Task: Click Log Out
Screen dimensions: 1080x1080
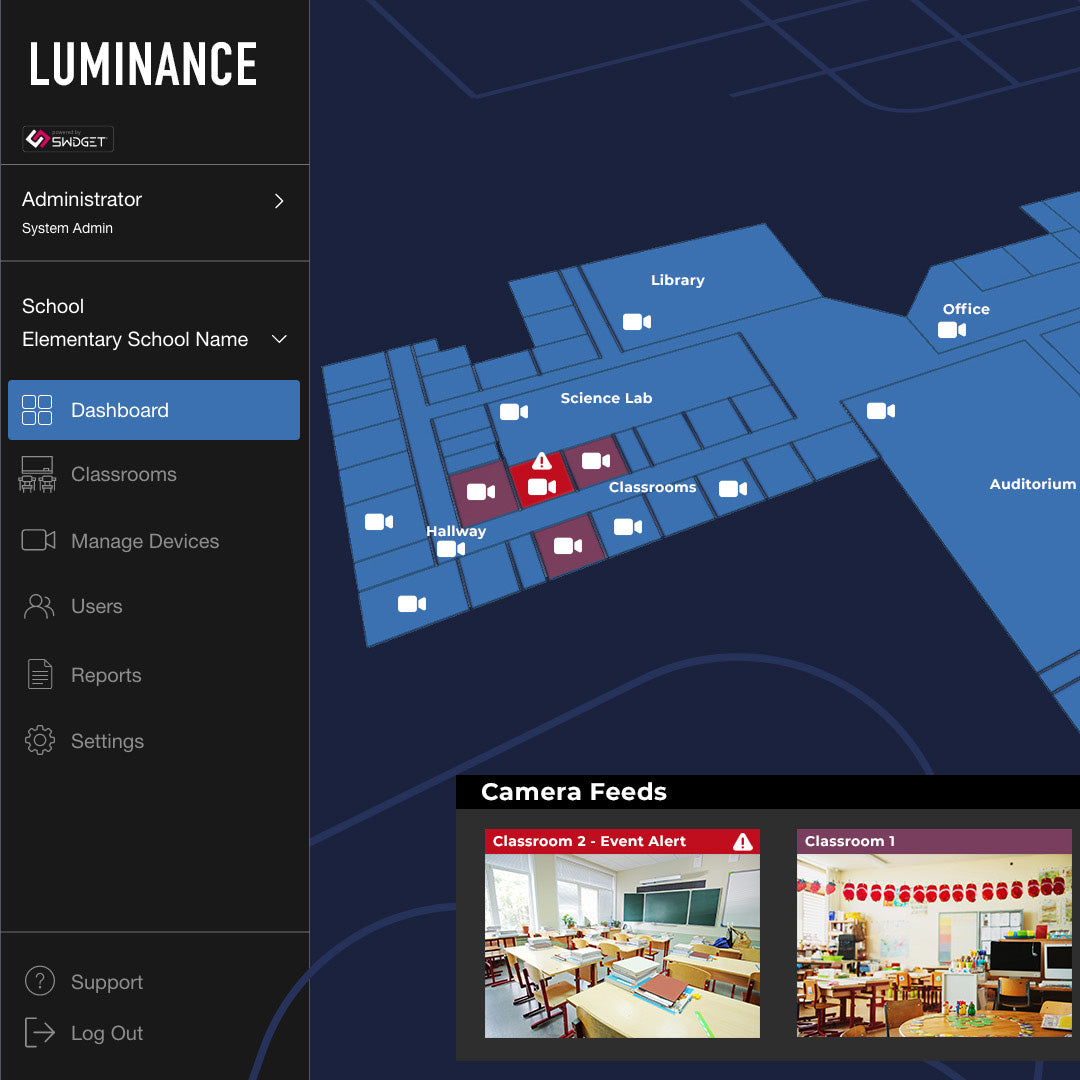Action: 106,1033
